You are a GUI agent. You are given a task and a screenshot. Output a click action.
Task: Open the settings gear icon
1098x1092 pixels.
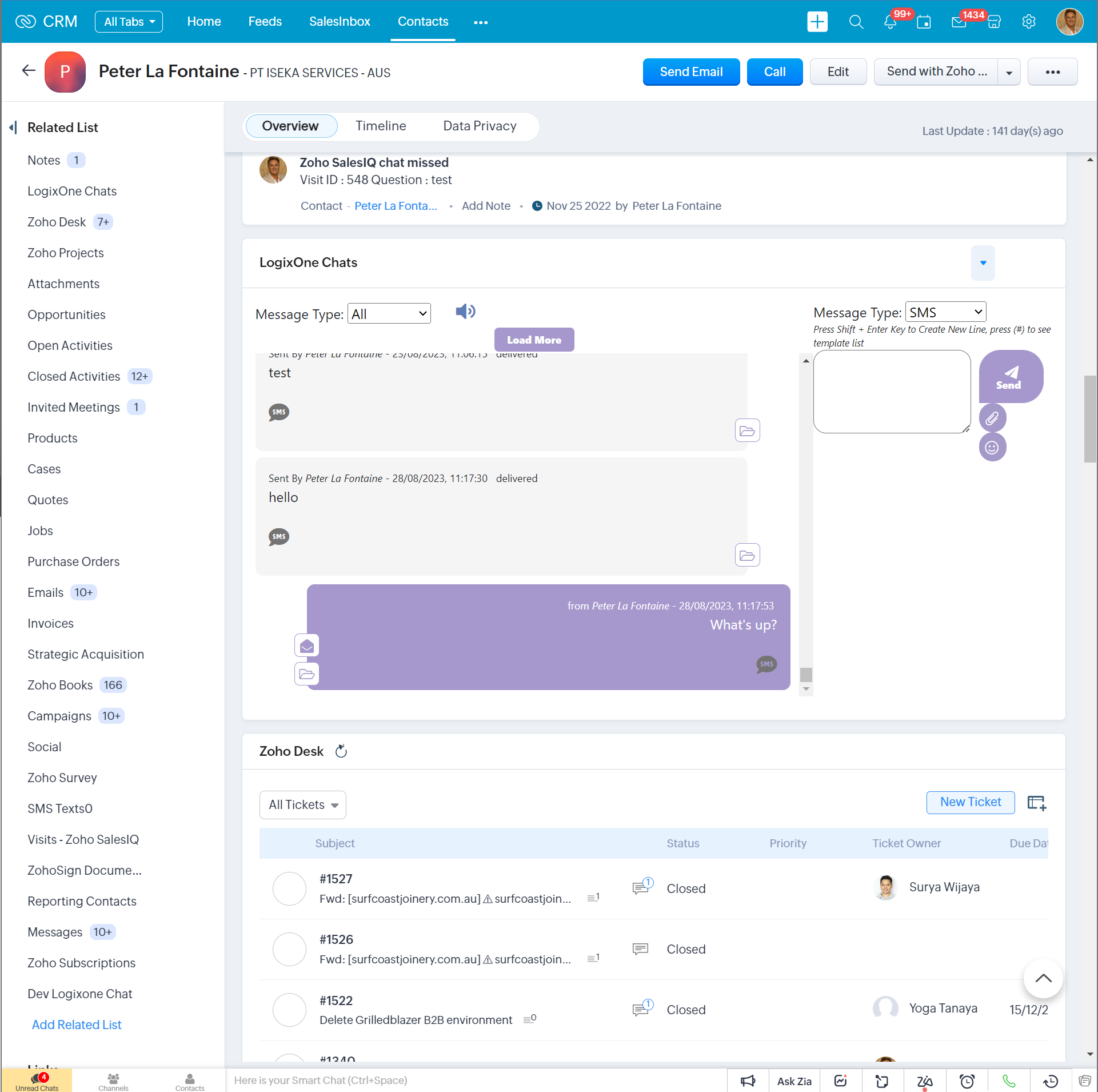pos(1029,22)
